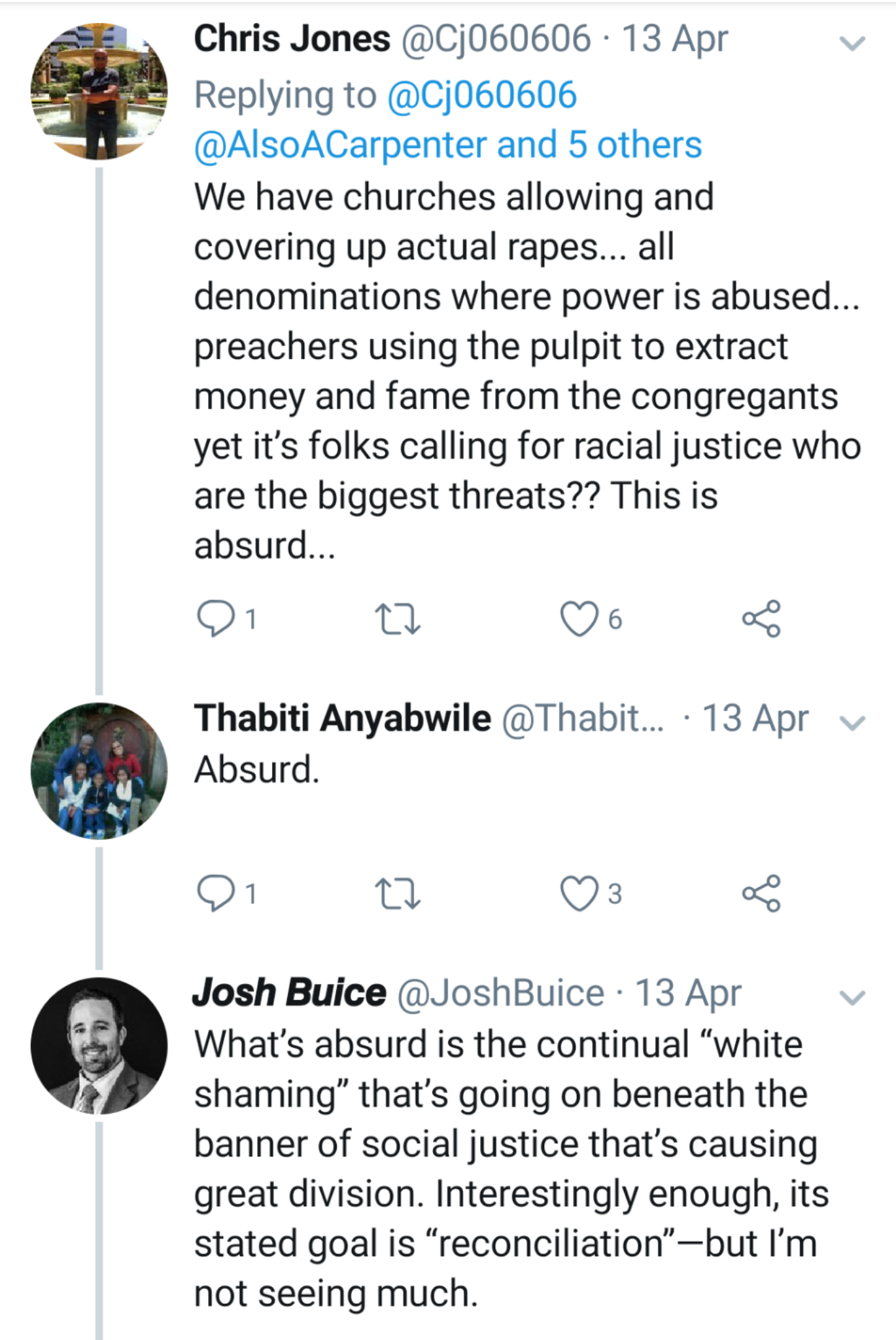Viewport: 896px width, 1340px height.
Task: Expand more options on Thabiti Anyabwile's tweet
Action: 852,722
